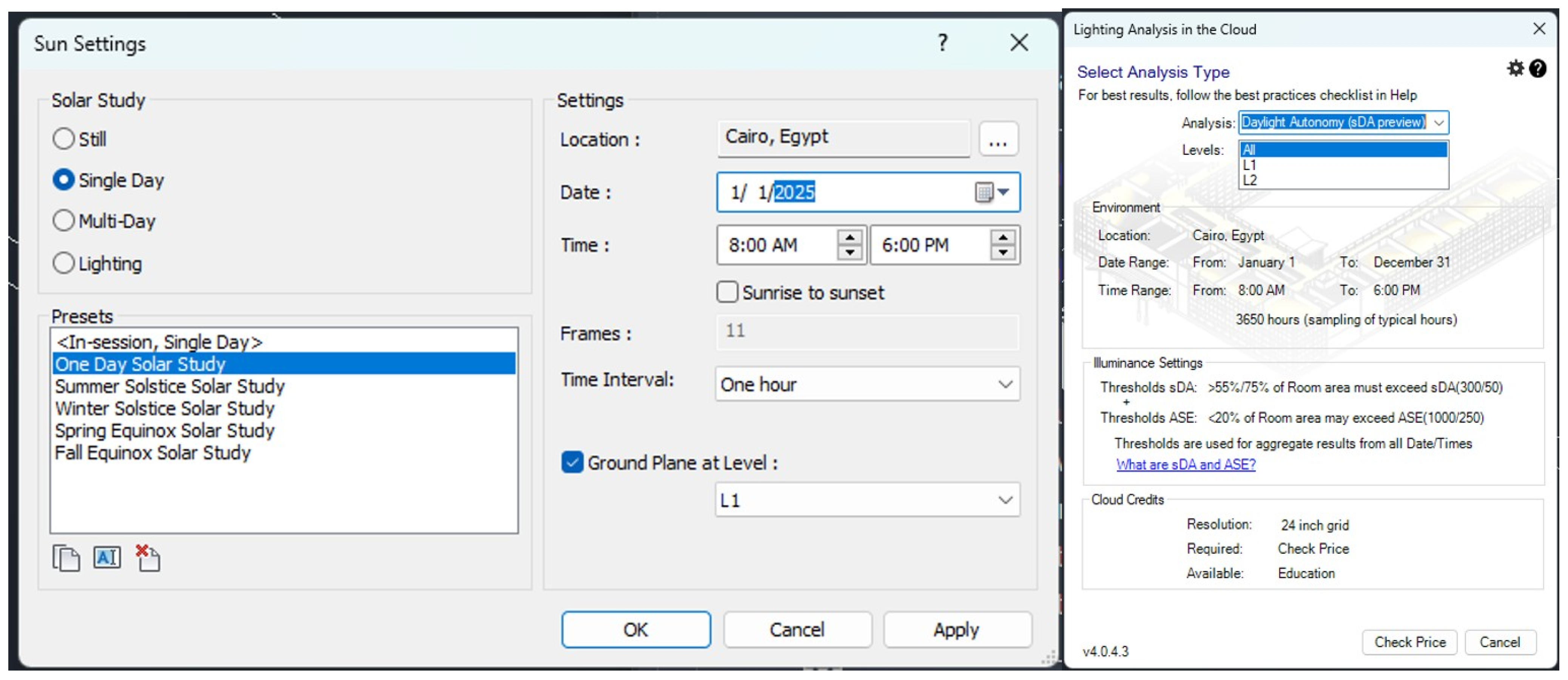Select the Multi-Day radio button

tap(63, 221)
